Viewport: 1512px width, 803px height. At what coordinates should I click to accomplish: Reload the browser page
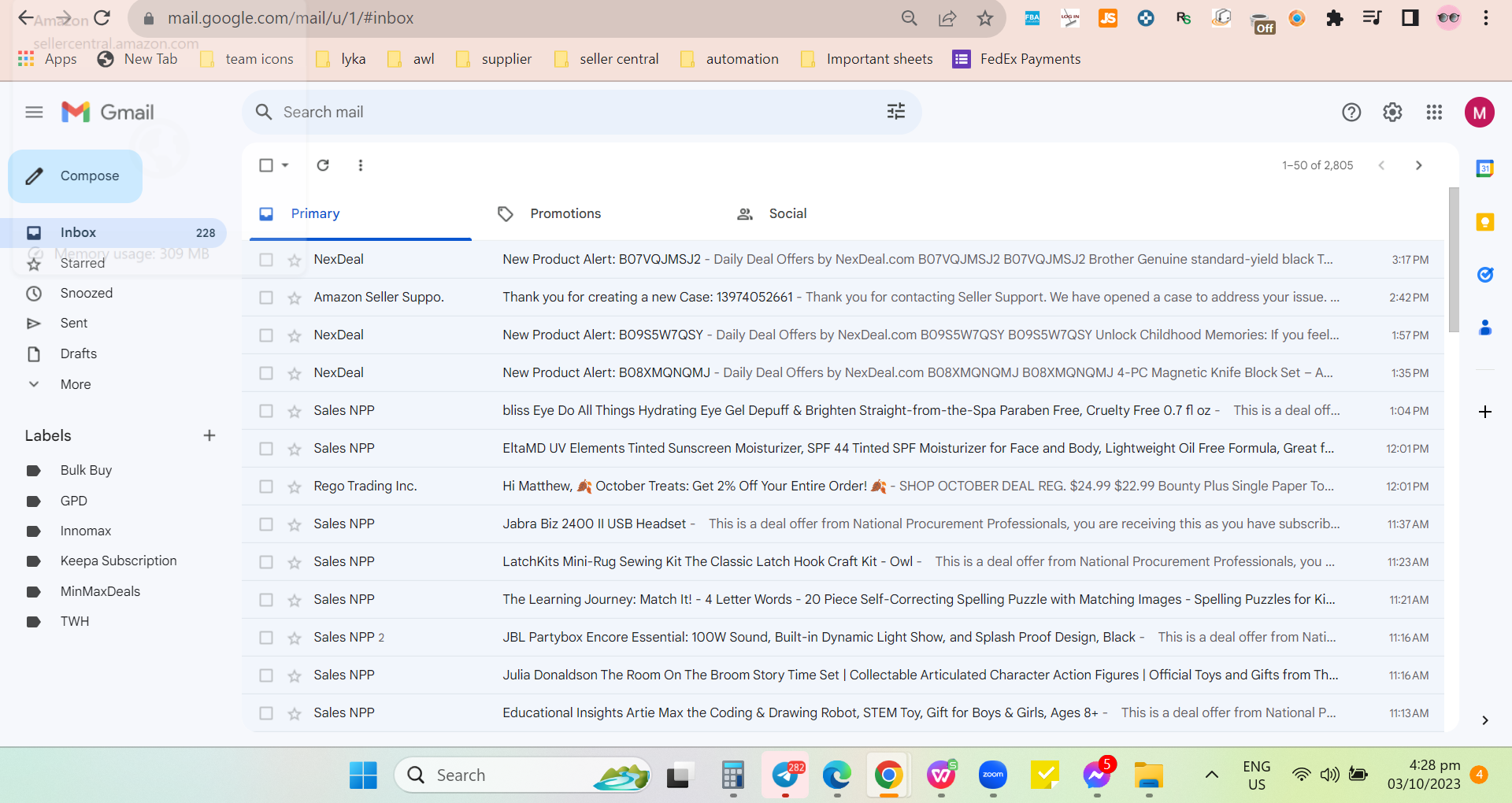(x=102, y=17)
